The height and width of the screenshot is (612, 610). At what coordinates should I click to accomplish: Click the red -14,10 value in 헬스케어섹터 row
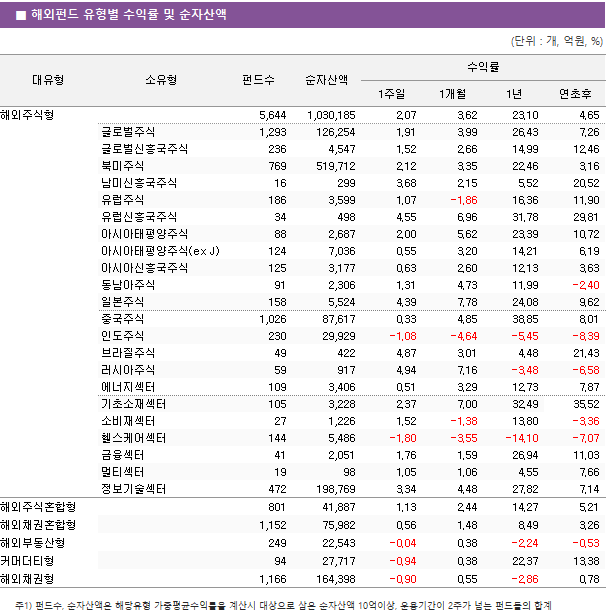click(x=522, y=438)
